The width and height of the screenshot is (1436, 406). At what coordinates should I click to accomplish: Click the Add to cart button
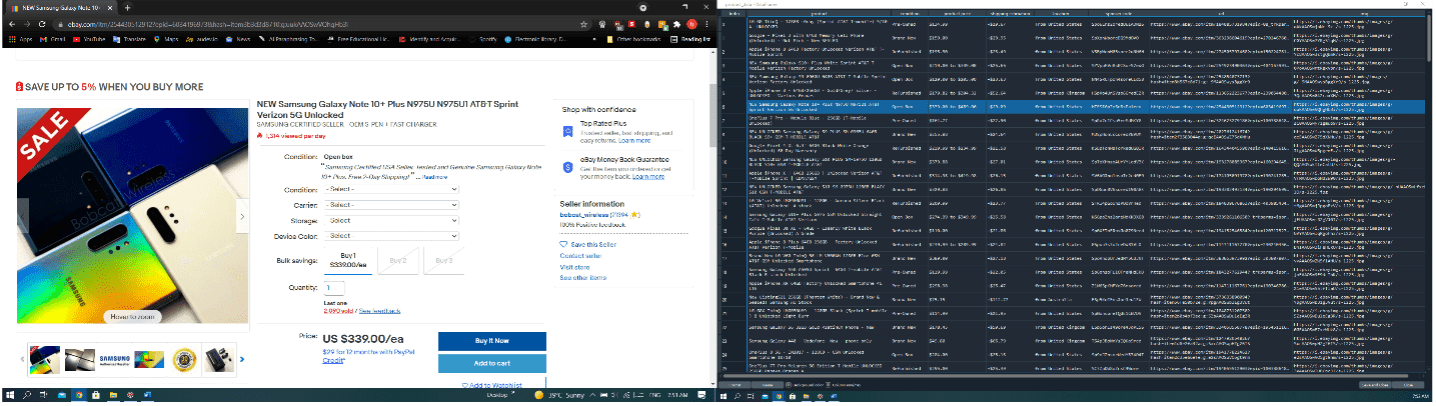tap(492, 363)
